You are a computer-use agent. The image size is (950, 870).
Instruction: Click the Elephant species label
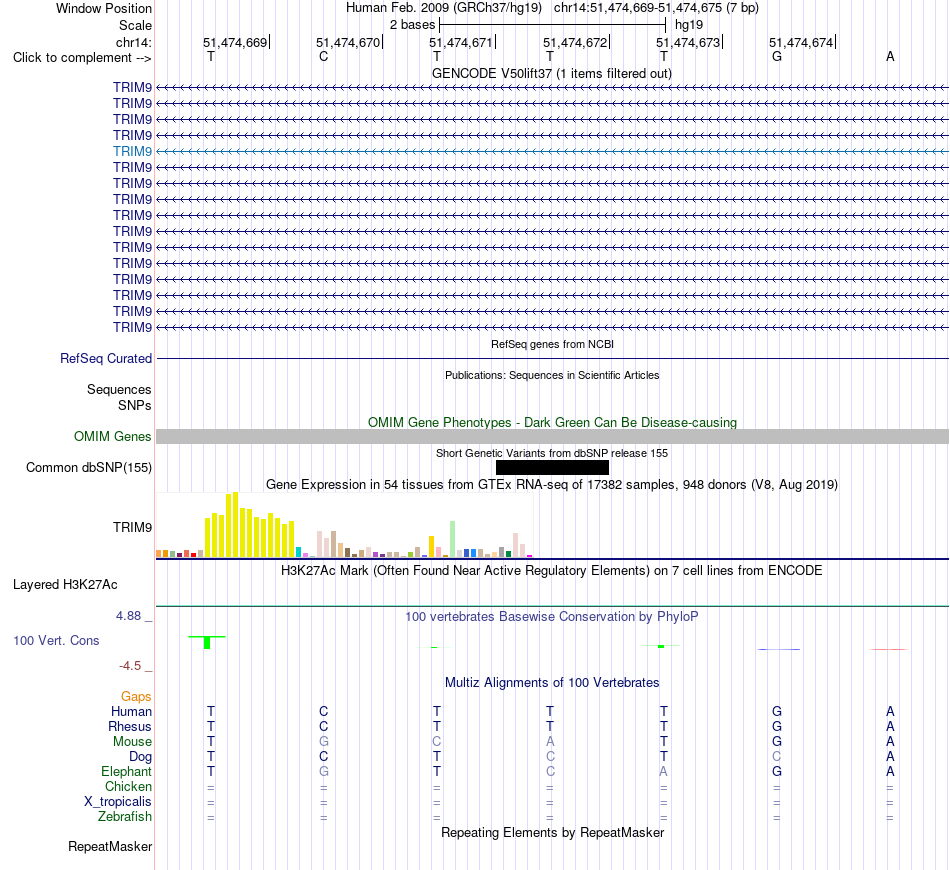pyautogui.click(x=126, y=771)
